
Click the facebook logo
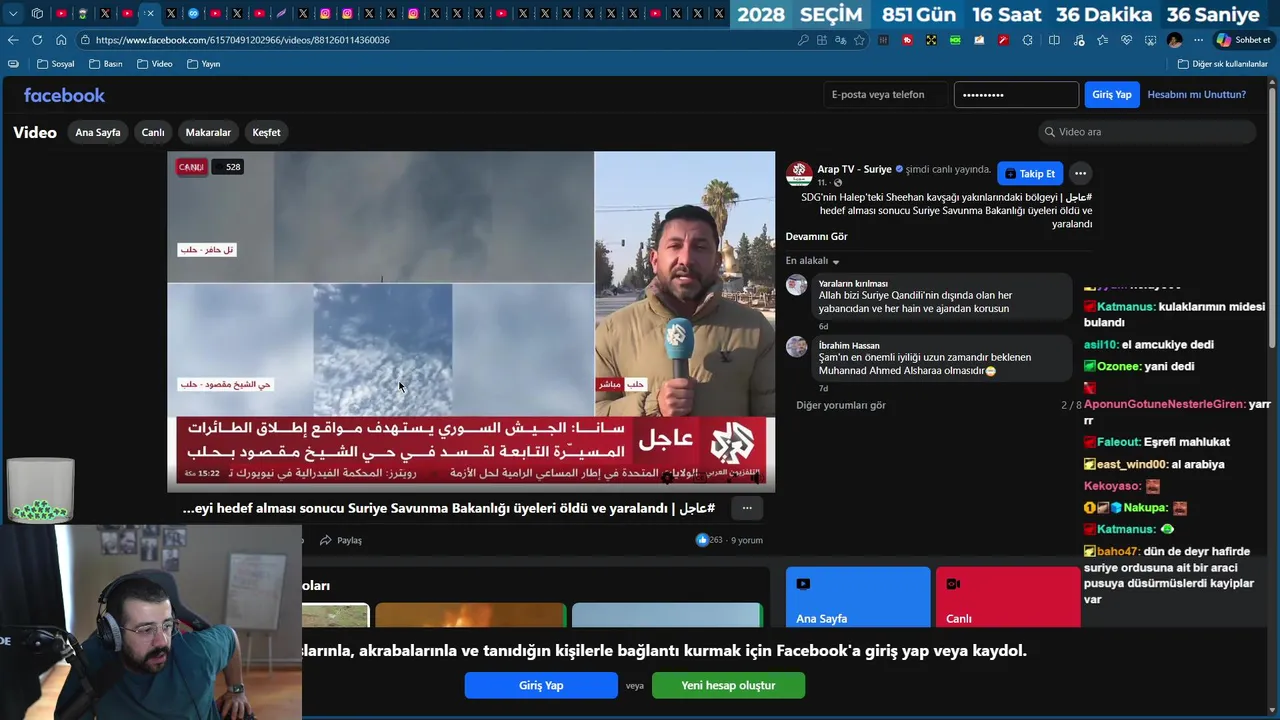click(64, 95)
